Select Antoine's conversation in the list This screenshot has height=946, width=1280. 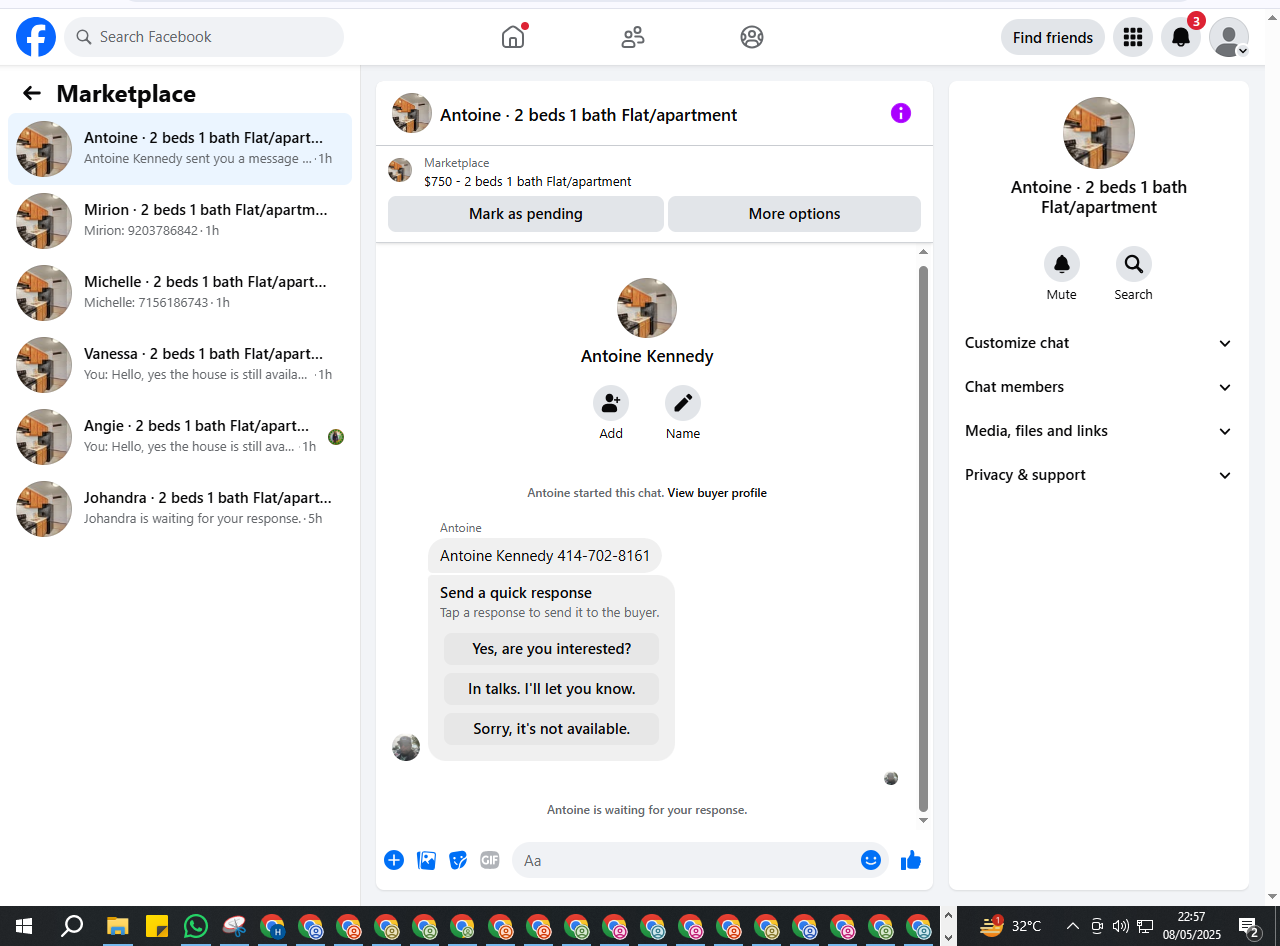pyautogui.click(x=180, y=149)
